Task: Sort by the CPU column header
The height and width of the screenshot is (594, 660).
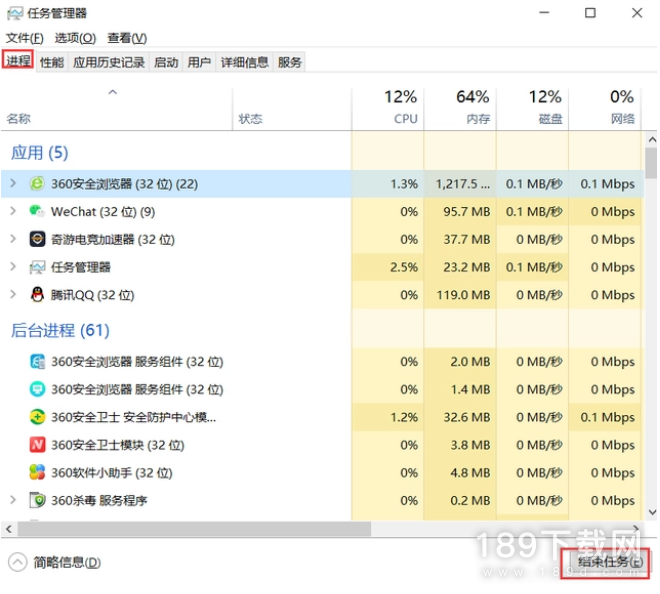Action: [388, 109]
